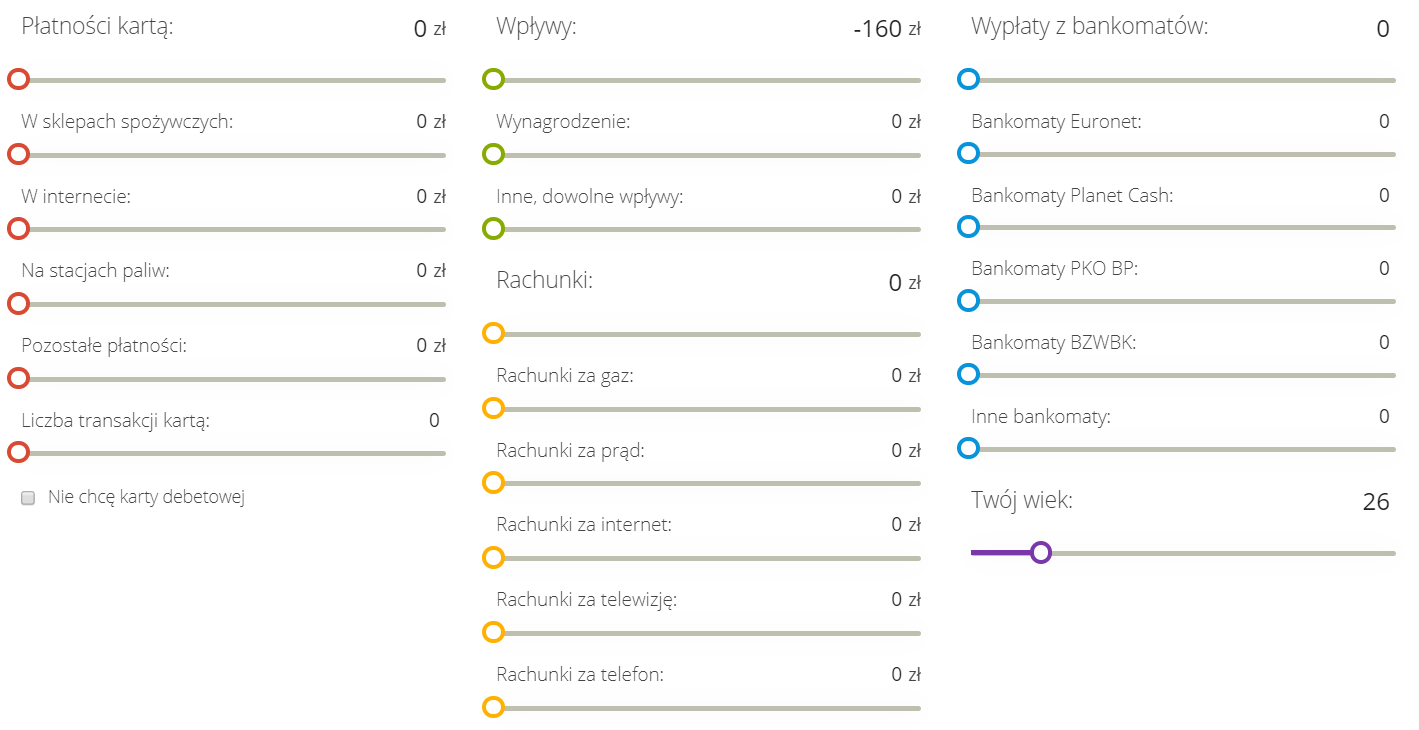The width and height of the screenshot is (1419, 730).
Task: Click the 'Inne, dowolne wpływy' slider handle
Action: (493, 229)
